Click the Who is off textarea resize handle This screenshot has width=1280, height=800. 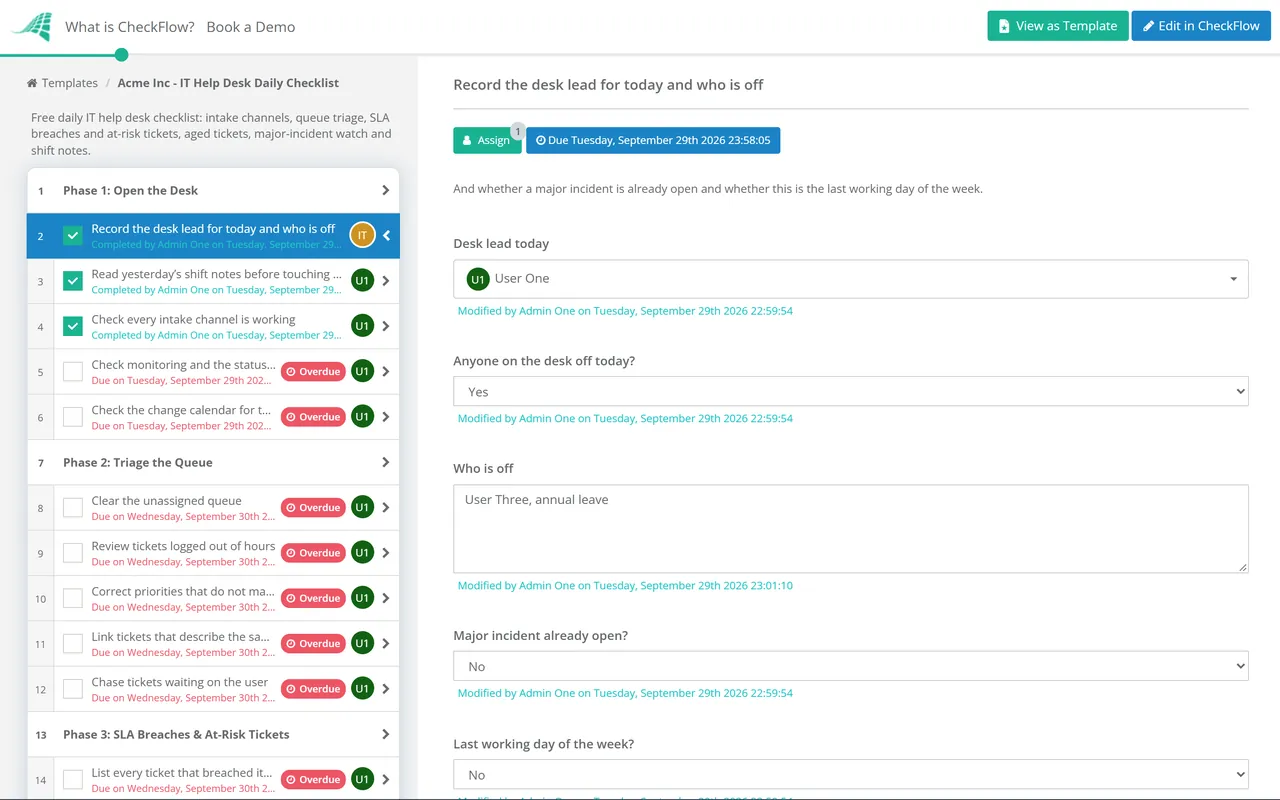click(x=1243, y=567)
